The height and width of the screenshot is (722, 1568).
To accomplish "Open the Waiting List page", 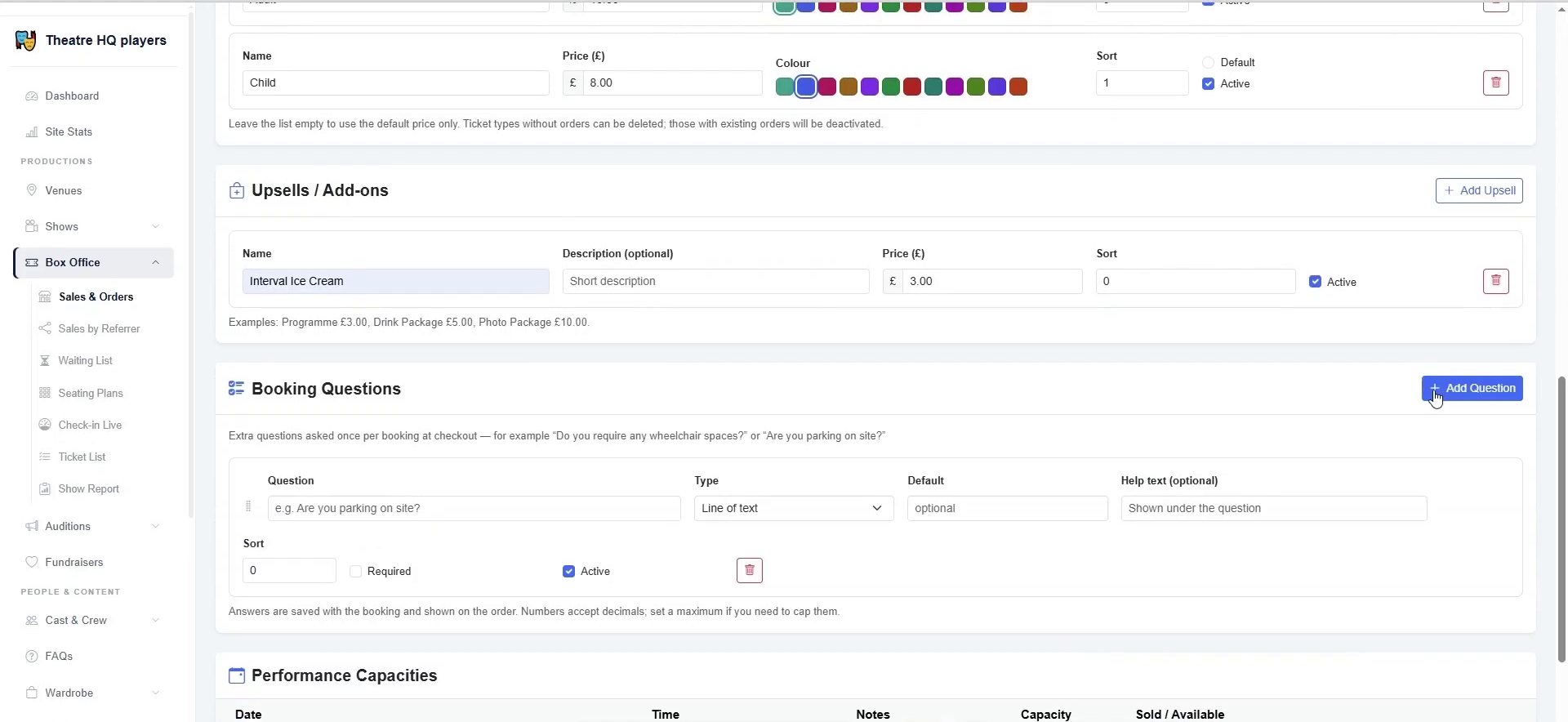I will (85, 360).
